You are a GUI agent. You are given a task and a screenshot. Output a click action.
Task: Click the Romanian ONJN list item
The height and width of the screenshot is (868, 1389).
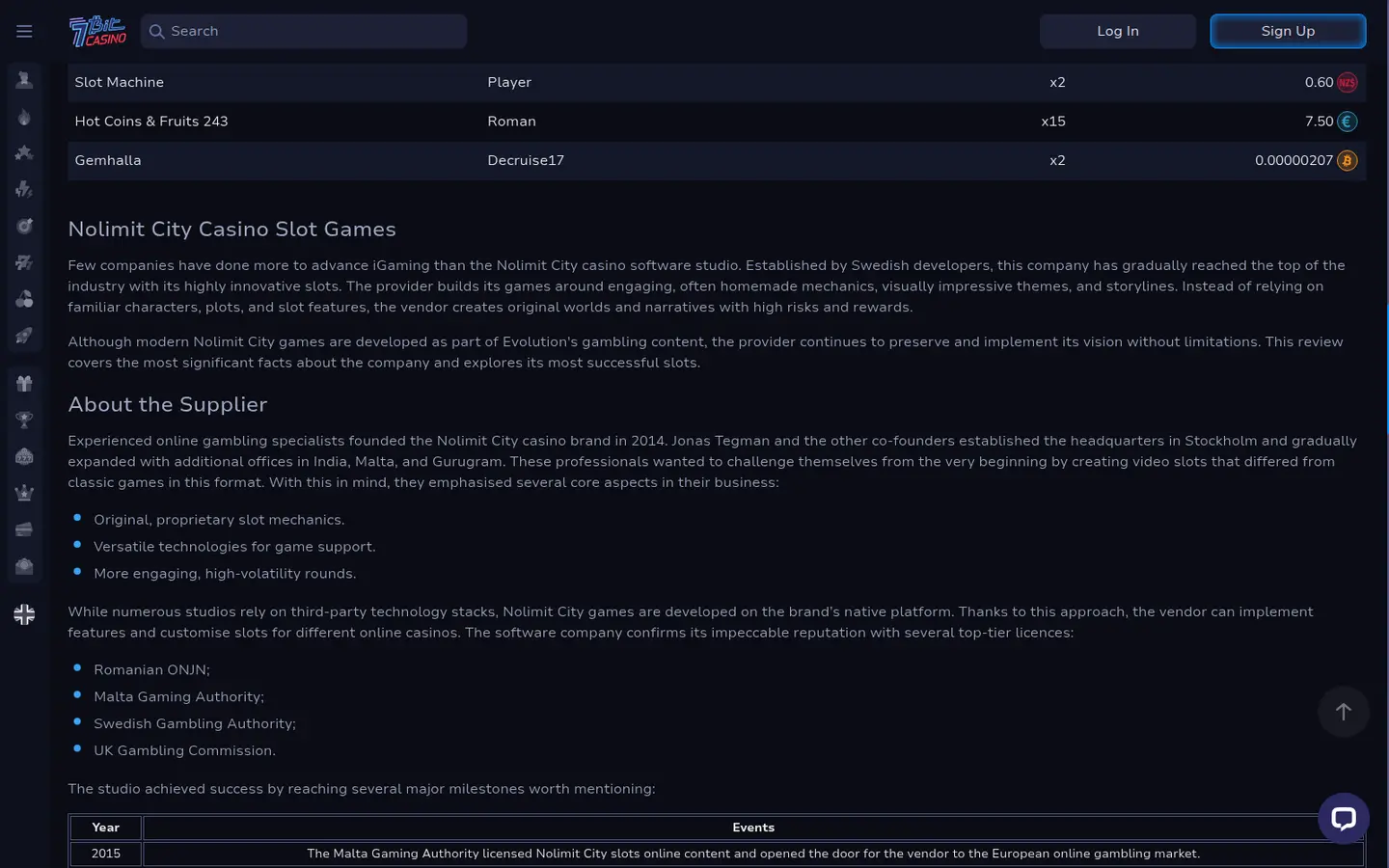tap(151, 670)
